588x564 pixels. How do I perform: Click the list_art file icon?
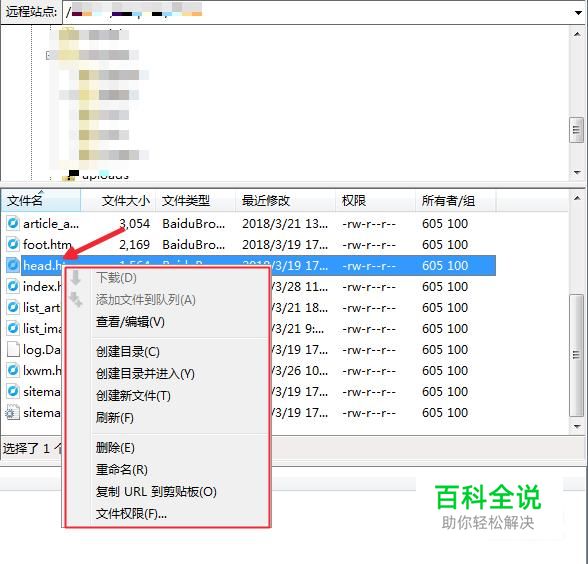pos(13,308)
